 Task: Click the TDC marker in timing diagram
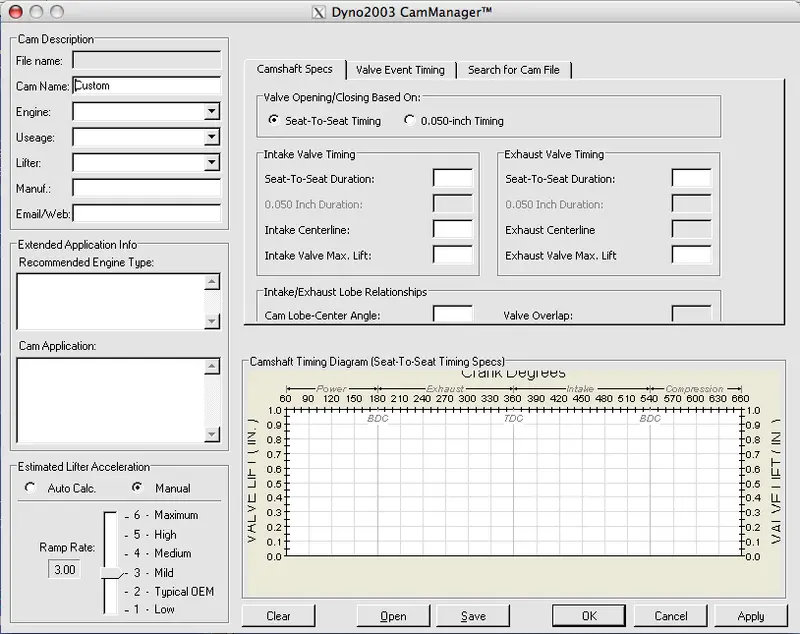(513, 418)
